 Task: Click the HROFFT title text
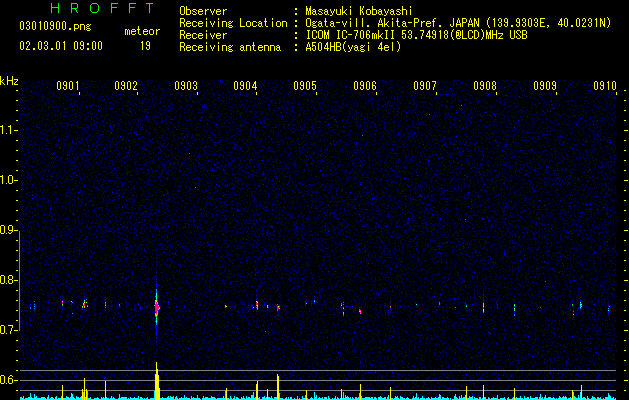pos(103,8)
